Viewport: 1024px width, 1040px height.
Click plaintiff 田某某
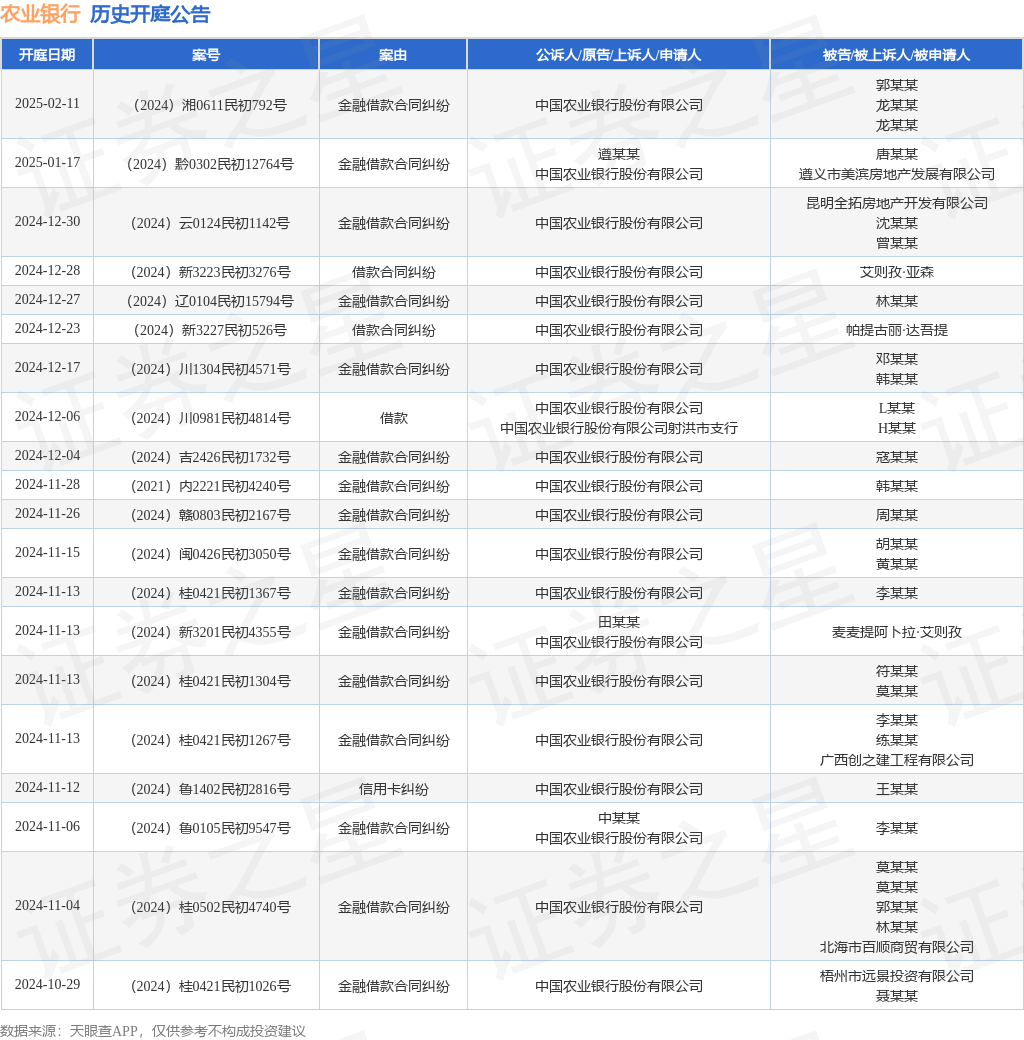618,623
